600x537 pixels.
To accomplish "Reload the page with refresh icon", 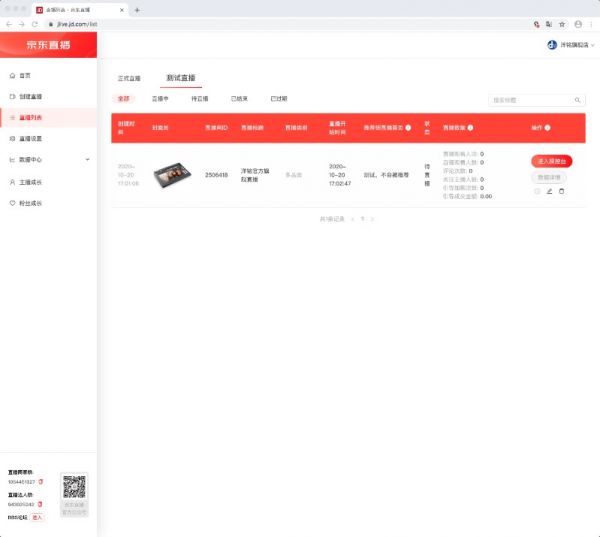I will pyautogui.click(x=35, y=24).
